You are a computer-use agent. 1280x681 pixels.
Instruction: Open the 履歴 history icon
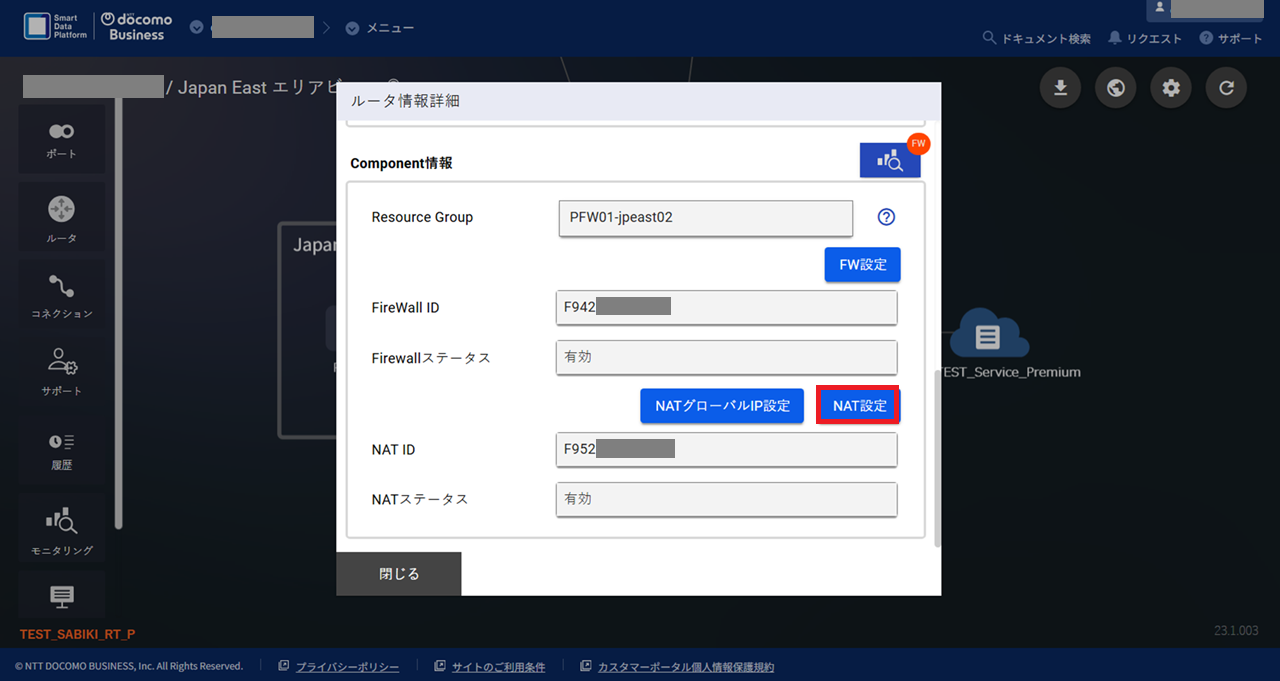(x=61, y=448)
